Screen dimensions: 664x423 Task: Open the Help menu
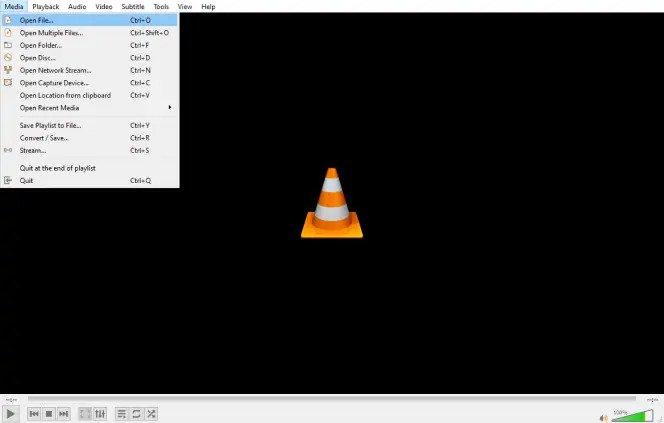208,6
